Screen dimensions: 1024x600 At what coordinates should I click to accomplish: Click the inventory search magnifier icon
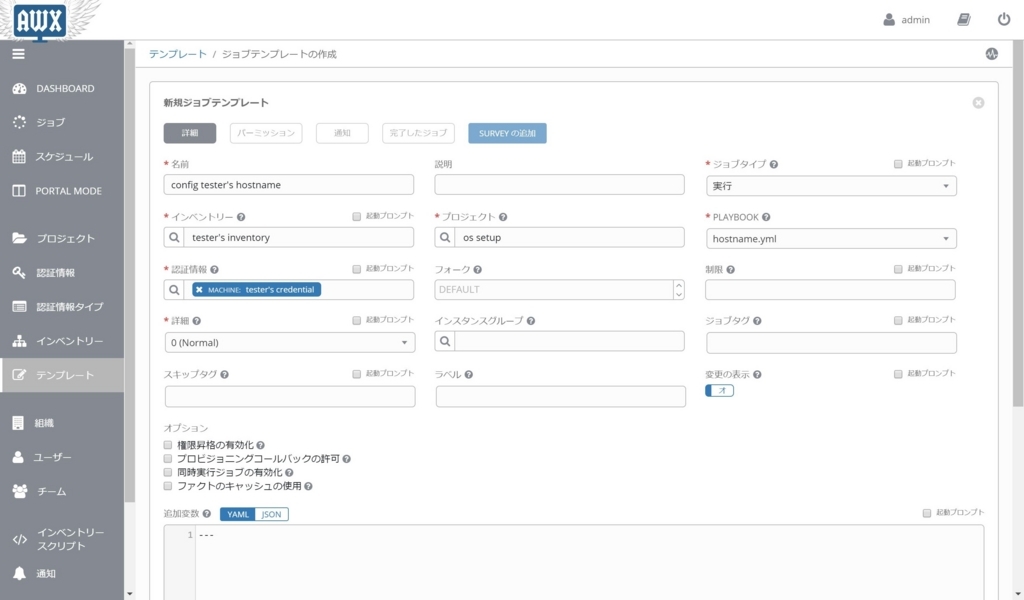174,238
